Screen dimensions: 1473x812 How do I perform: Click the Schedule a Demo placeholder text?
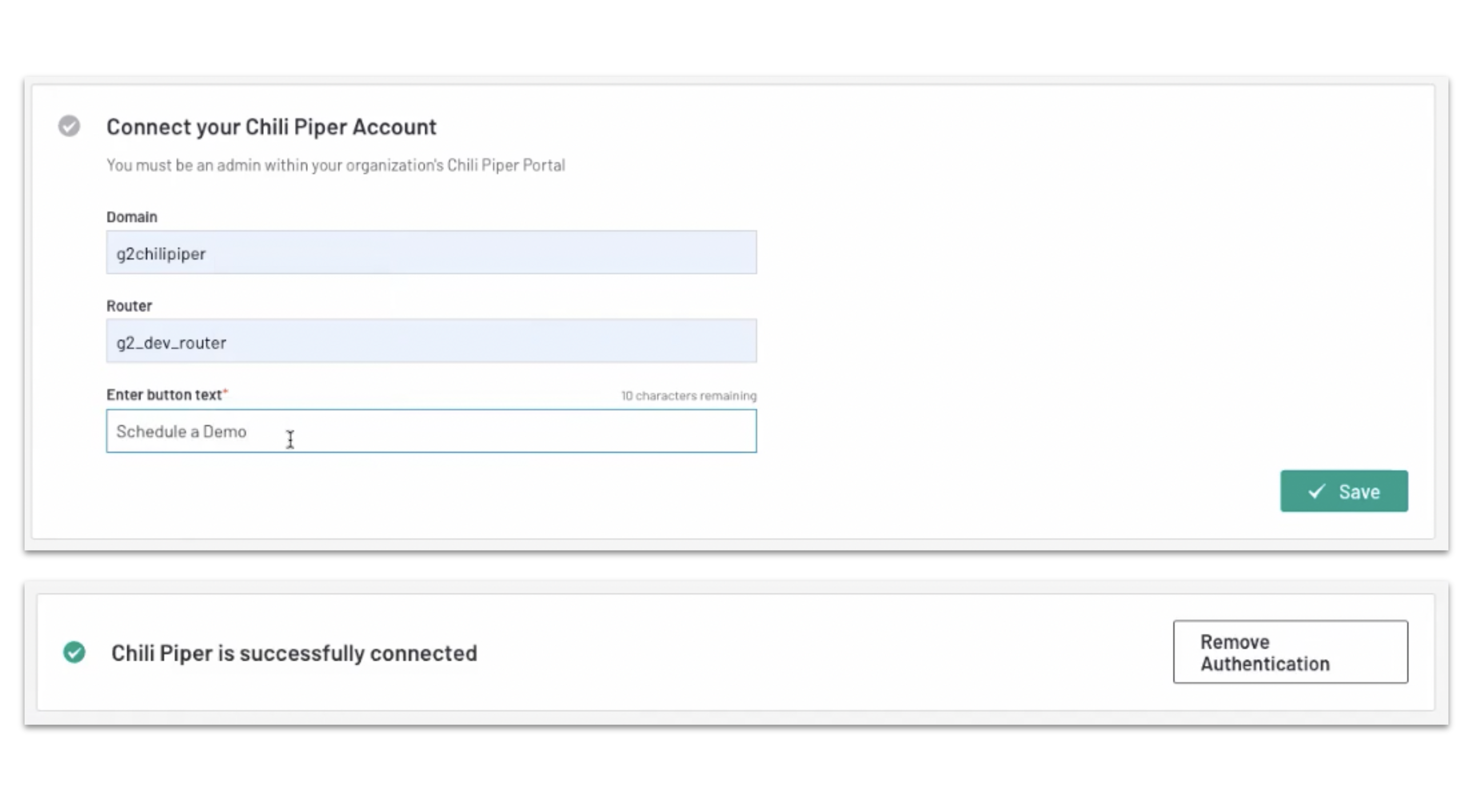tap(181, 432)
